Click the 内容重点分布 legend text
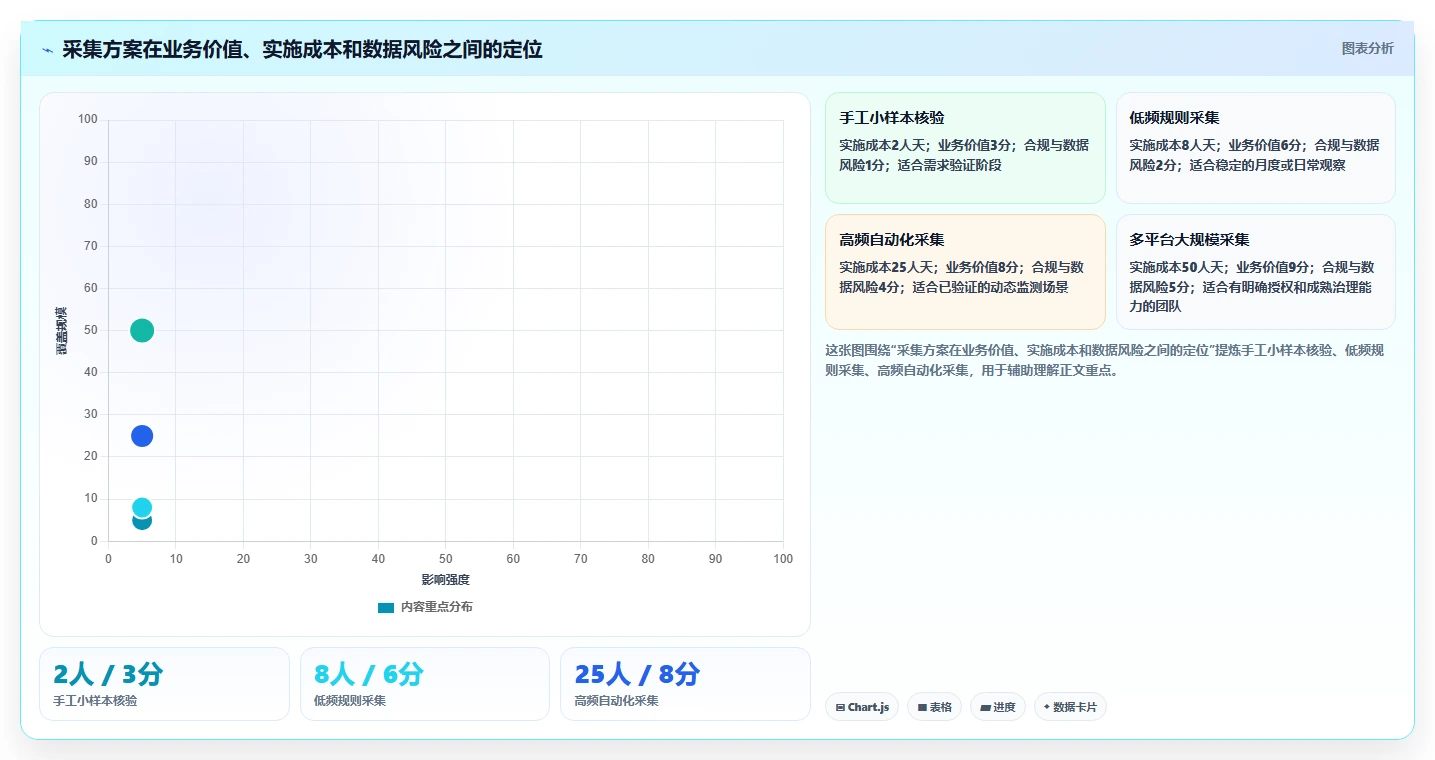Image resolution: width=1435 pixels, height=760 pixels. tap(436, 607)
